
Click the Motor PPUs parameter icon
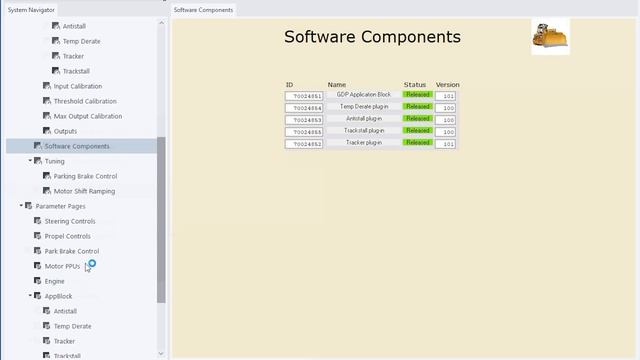tap(38, 266)
